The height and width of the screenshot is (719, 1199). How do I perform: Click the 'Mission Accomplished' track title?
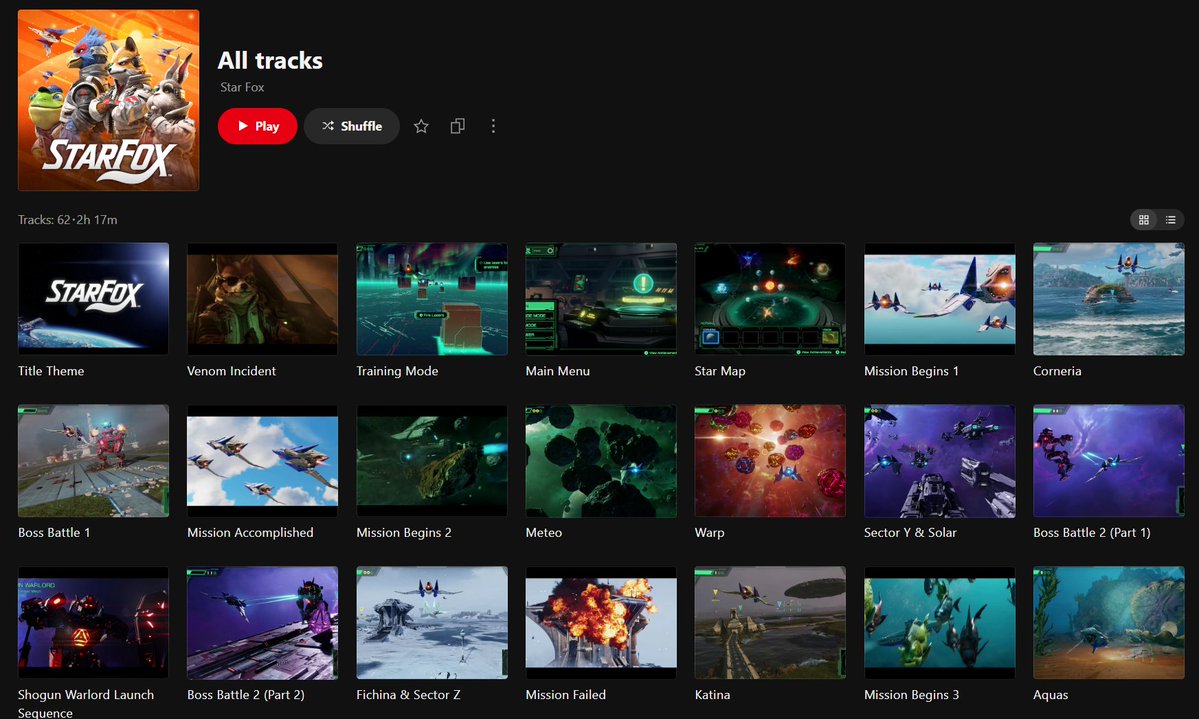point(250,532)
